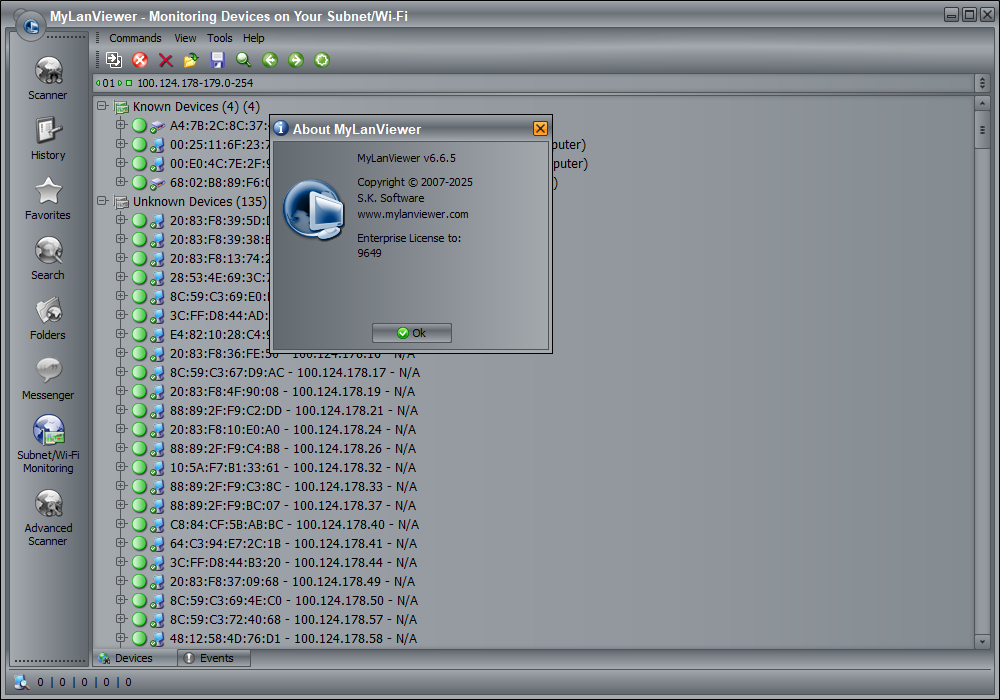Viewport: 1000px width, 700px height.
Task: Select row 3C:FF:D8:44:B3:20 - 100.124.178.44
Action: [x=293, y=562]
